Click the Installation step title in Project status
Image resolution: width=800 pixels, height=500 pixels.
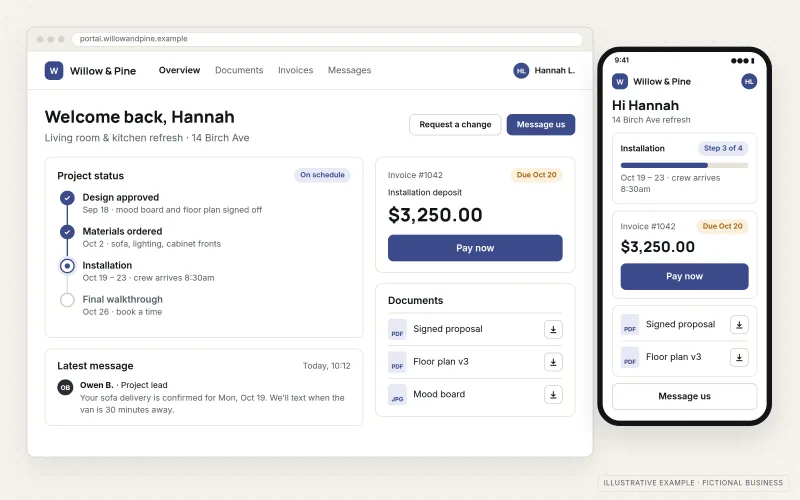point(107,265)
